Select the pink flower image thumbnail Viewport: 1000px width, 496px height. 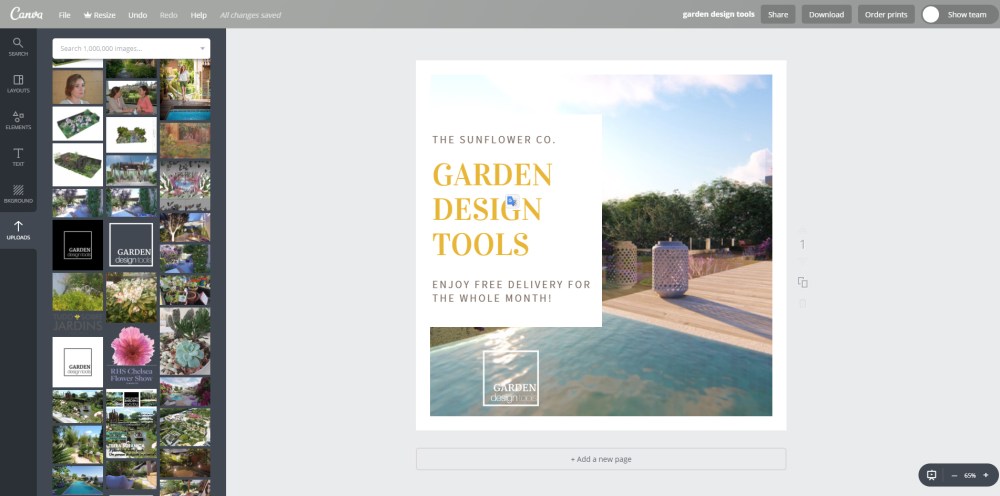[131, 346]
